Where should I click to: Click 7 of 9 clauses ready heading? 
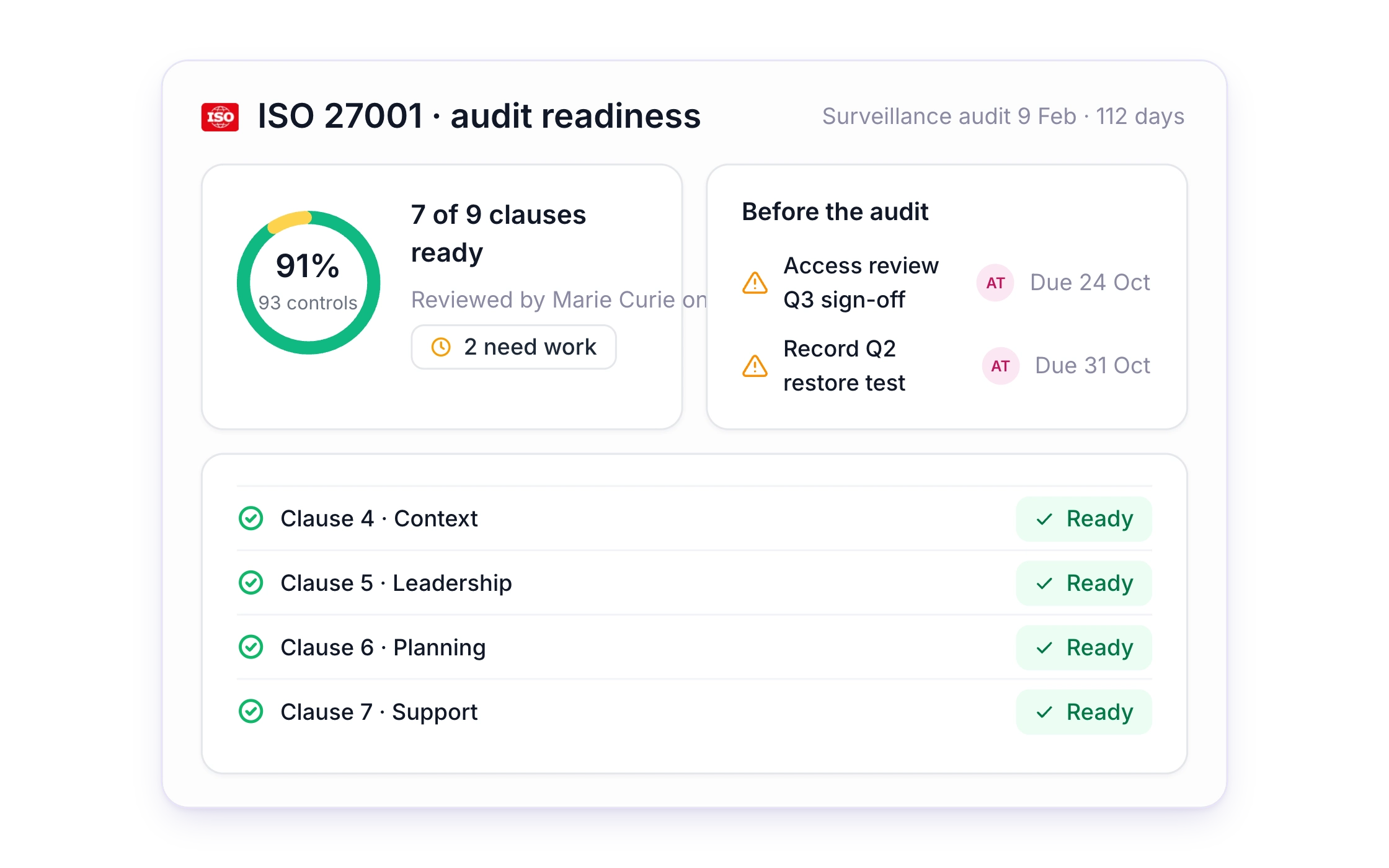point(498,234)
